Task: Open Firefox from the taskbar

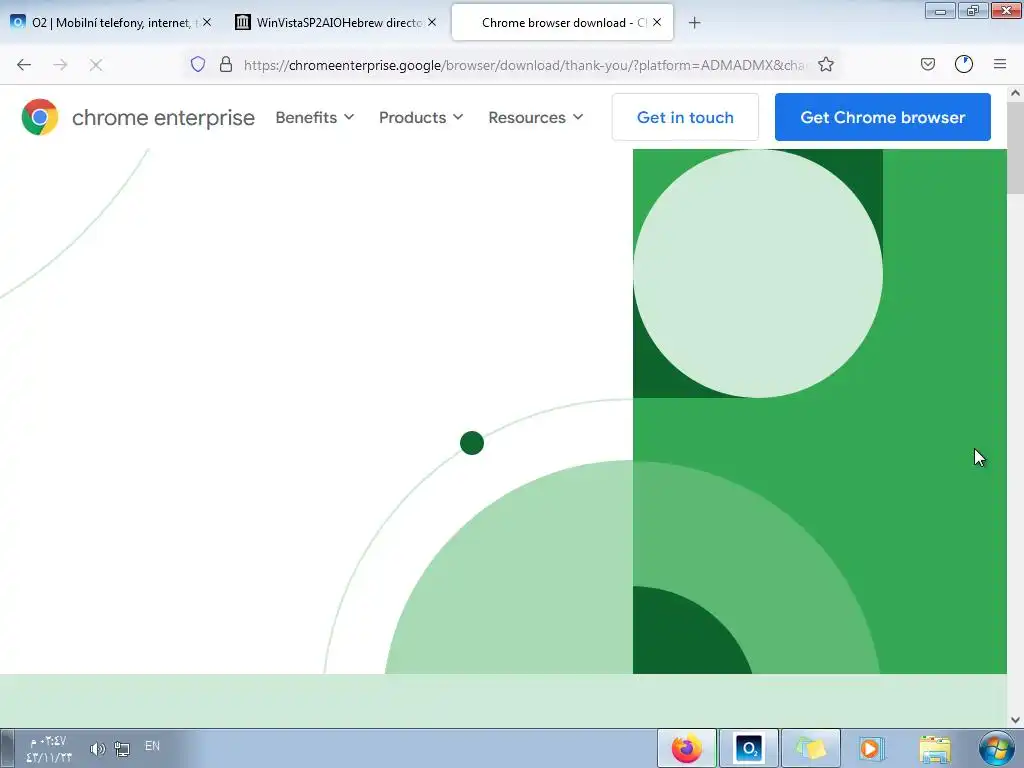Action: click(x=686, y=748)
